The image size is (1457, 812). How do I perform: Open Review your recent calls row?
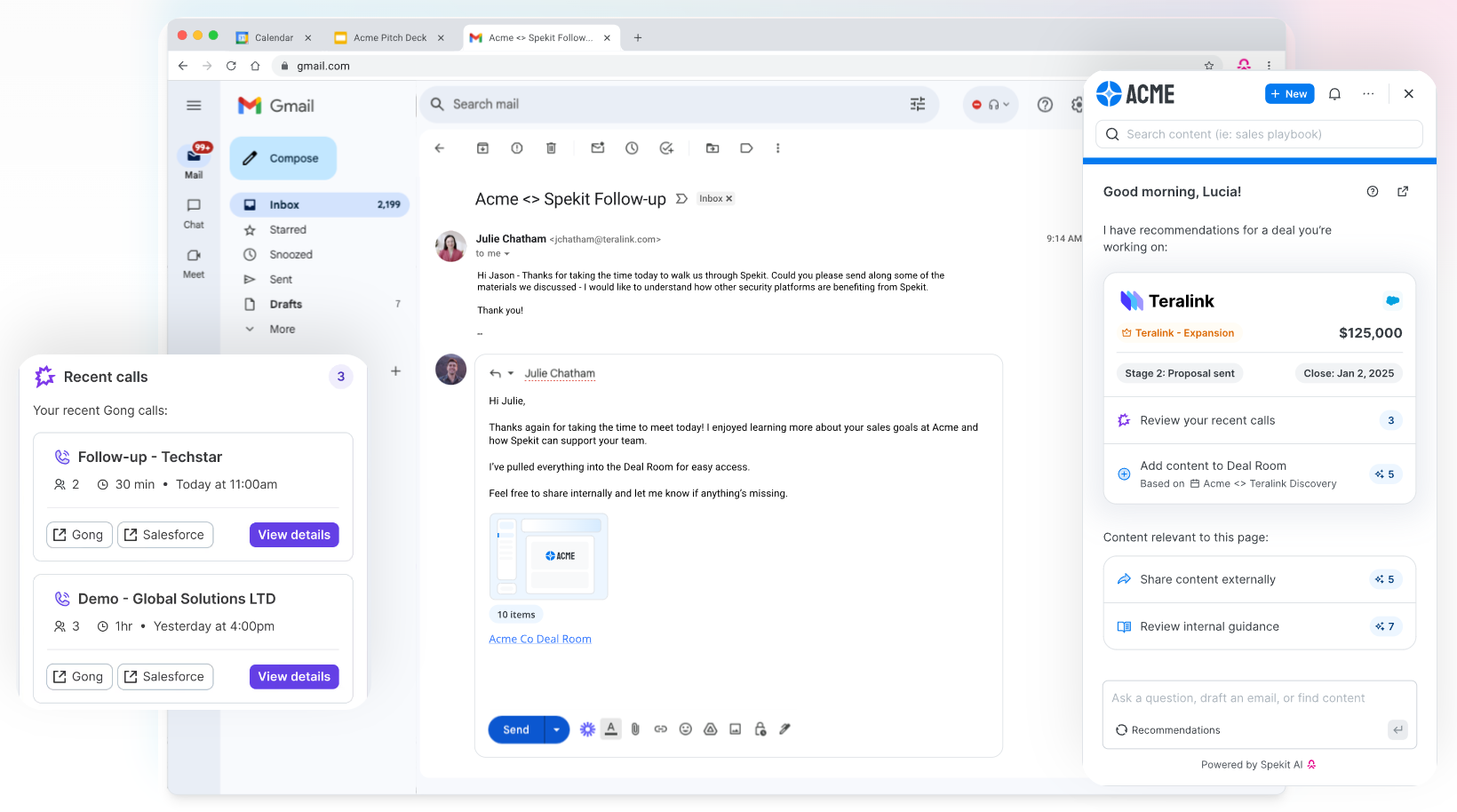pos(1259,420)
